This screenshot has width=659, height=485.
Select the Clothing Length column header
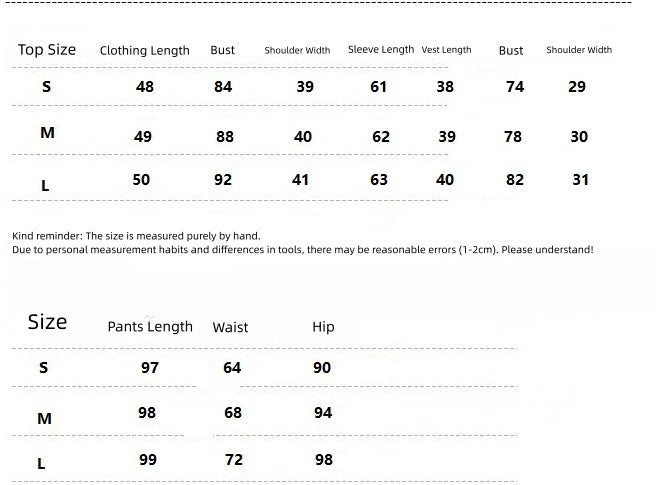(x=145, y=50)
